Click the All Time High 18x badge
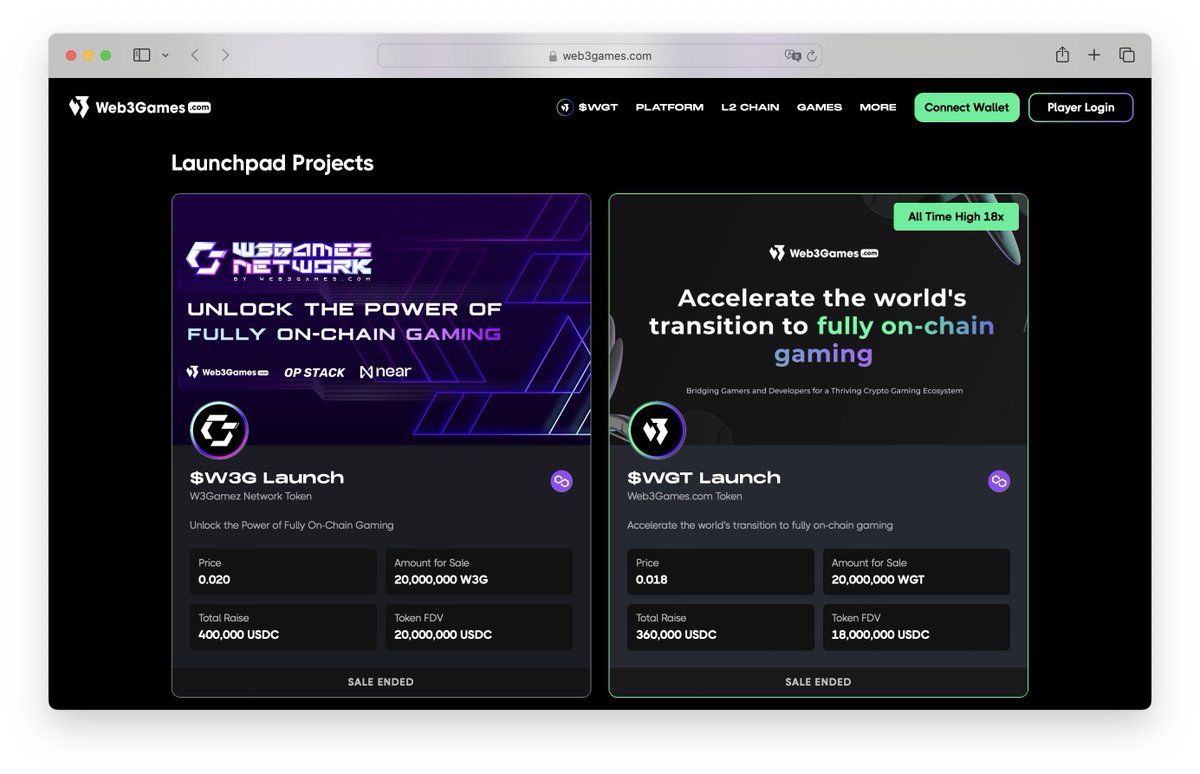1200x774 pixels. coord(956,217)
